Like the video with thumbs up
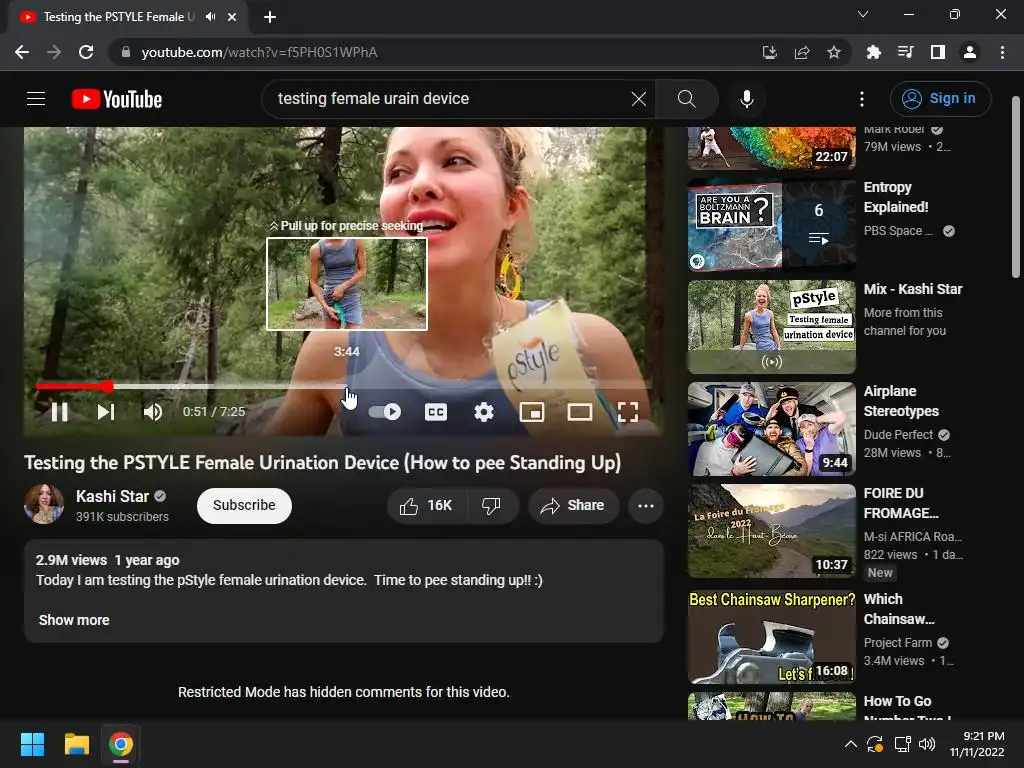This screenshot has height=768, width=1024. (427, 505)
